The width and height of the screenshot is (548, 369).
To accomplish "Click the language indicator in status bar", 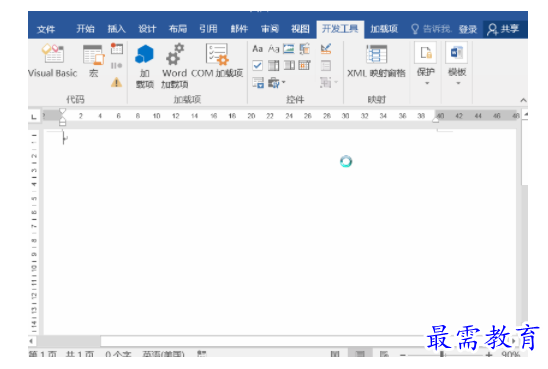I will coord(164,354).
